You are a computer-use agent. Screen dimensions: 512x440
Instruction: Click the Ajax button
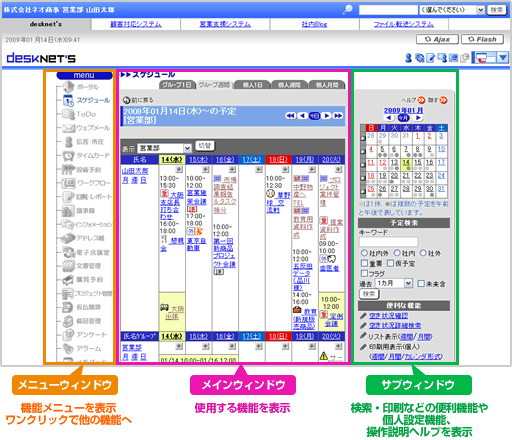click(x=437, y=39)
